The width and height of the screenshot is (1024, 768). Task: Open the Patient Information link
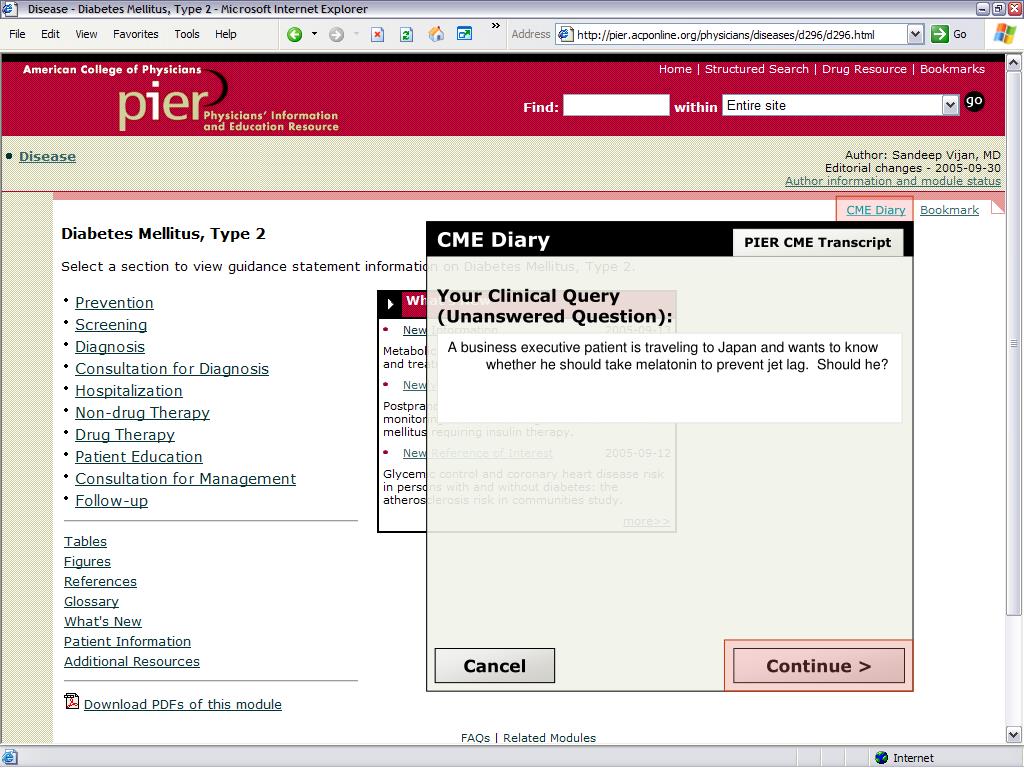127,641
